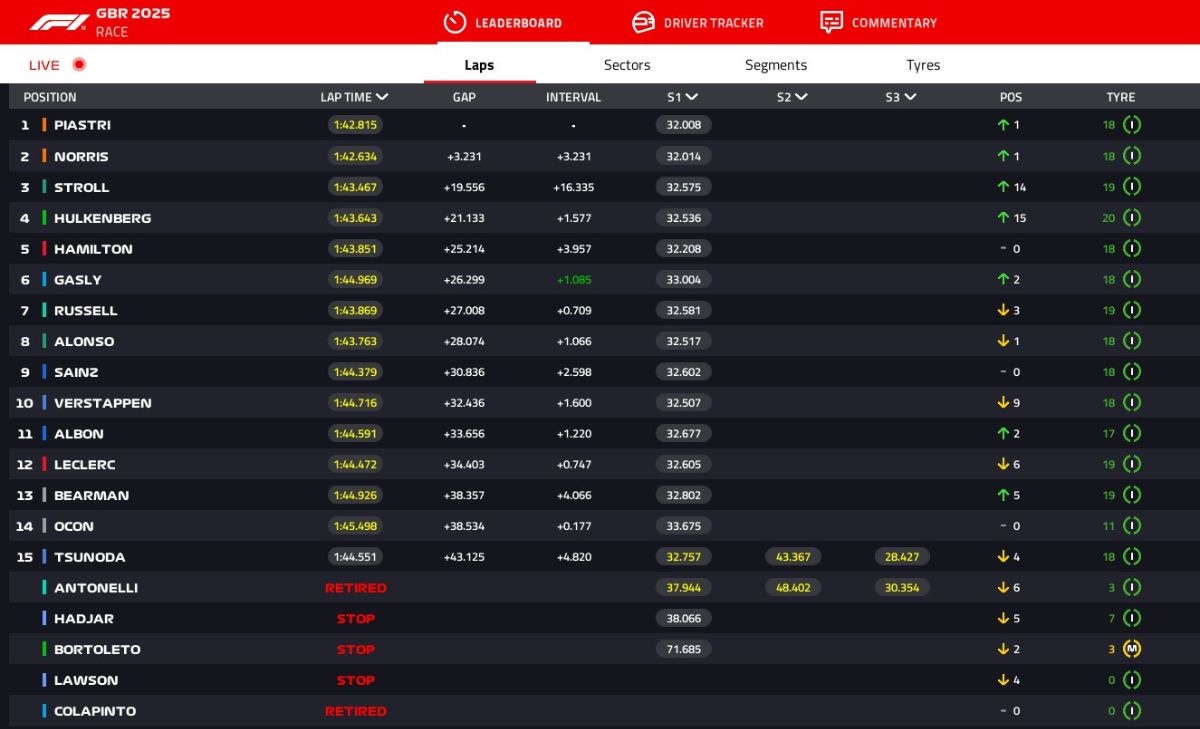
Task: Click the Driver Tracker helmet icon
Action: [x=644, y=22]
